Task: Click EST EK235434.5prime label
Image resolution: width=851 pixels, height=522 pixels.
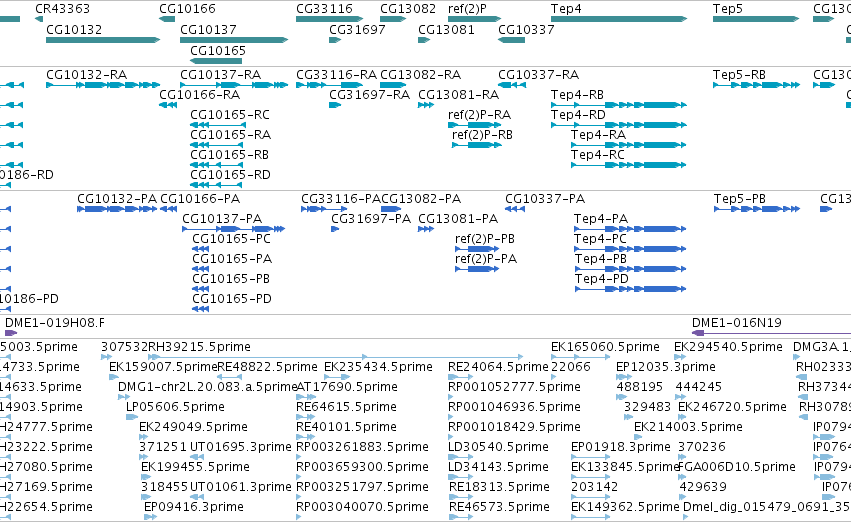Action: click(x=378, y=367)
